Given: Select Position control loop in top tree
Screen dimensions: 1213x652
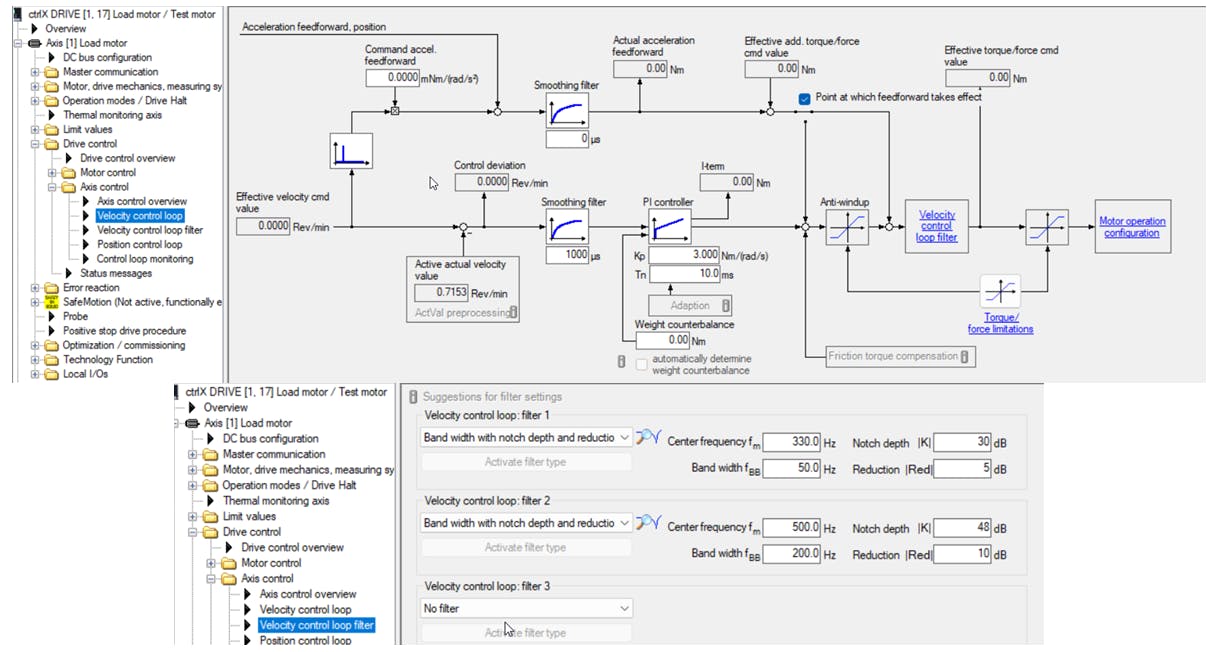Looking at the screenshot, I should [139, 244].
